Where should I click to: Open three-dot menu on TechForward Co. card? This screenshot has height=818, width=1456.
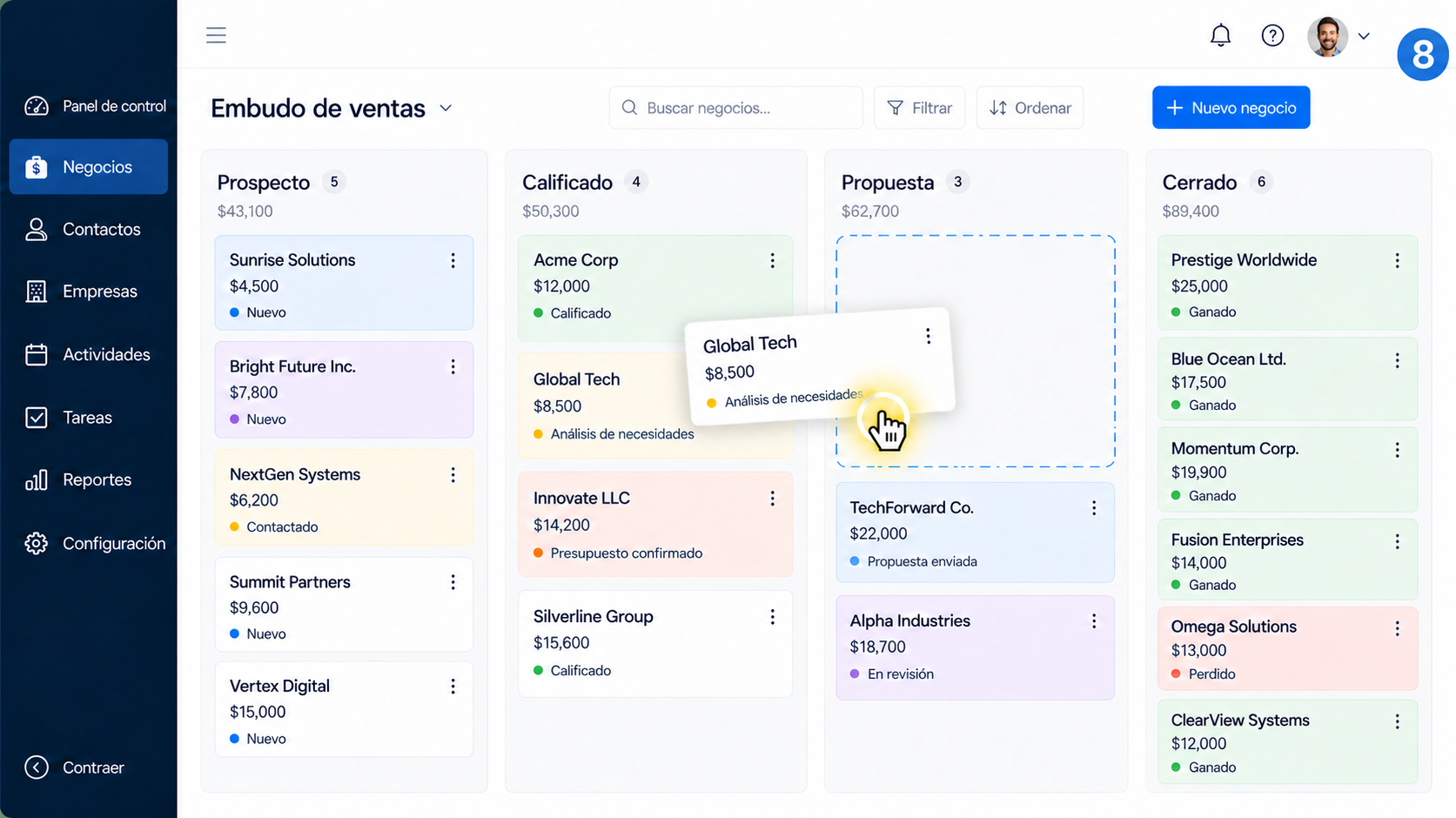click(x=1094, y=508)
